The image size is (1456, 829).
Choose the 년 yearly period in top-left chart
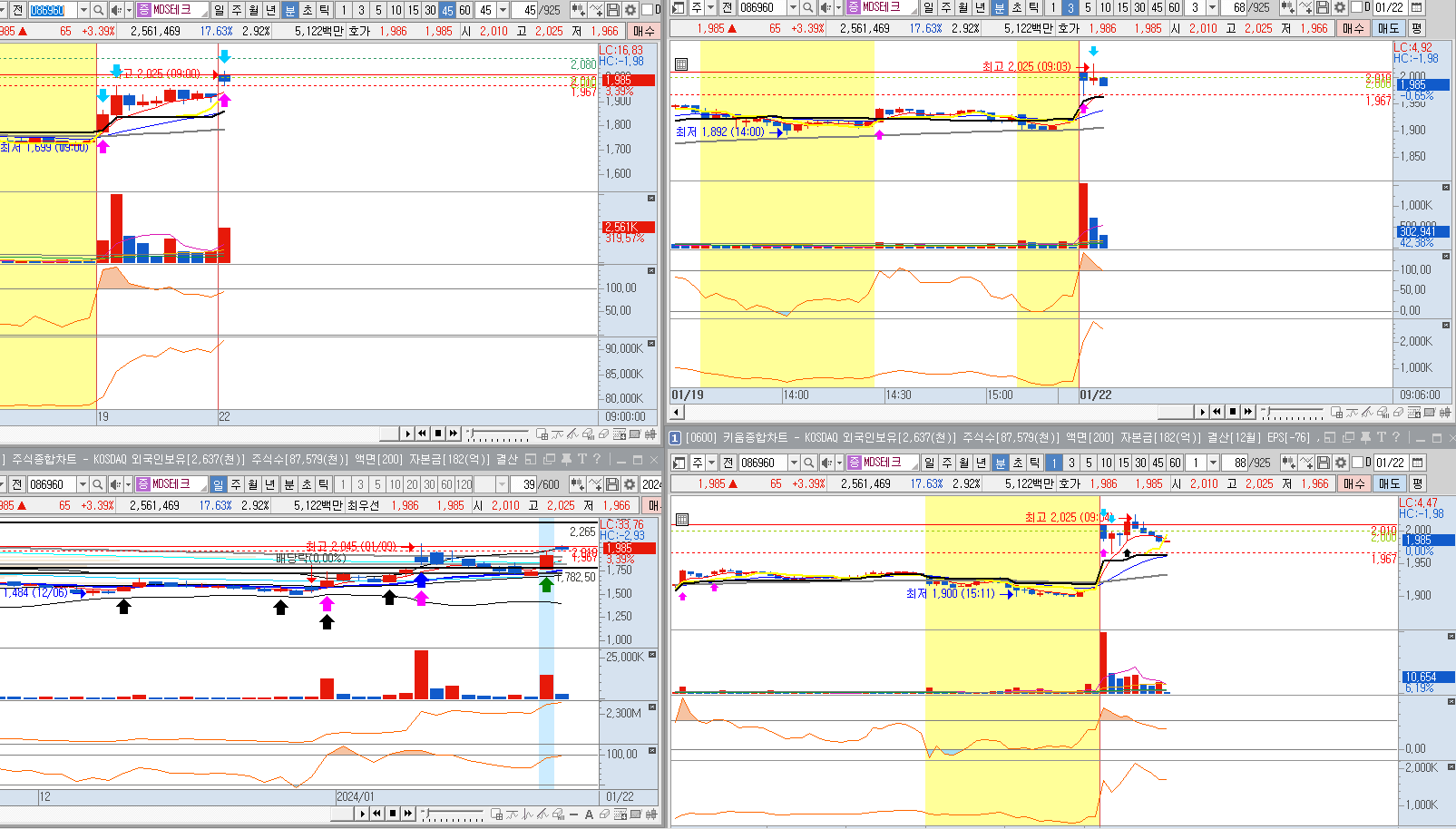click(270, 10)
